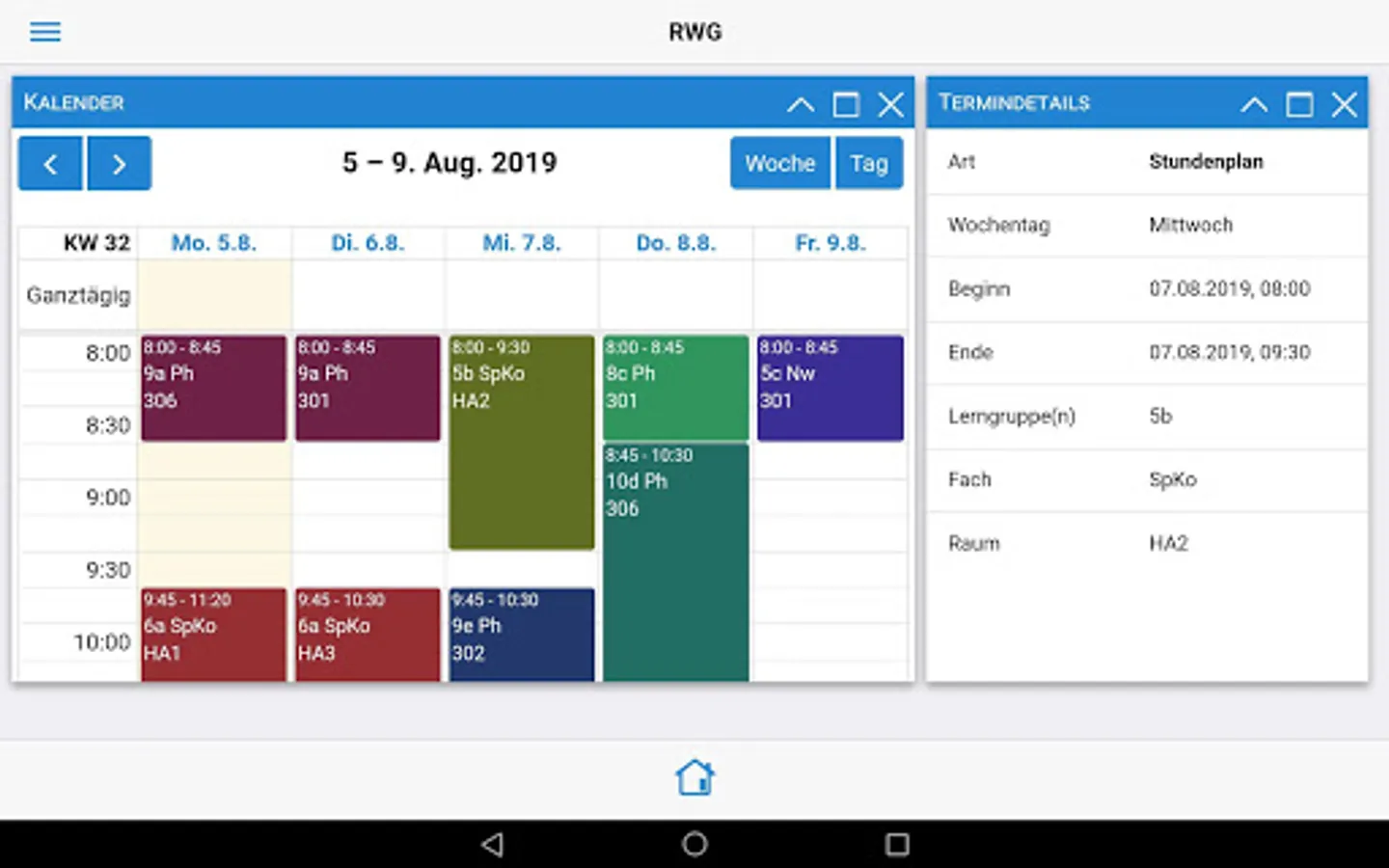Click the Stundenplan value
The width and height of the screenshot is (1389, 868).
(x=1206, y=162)
